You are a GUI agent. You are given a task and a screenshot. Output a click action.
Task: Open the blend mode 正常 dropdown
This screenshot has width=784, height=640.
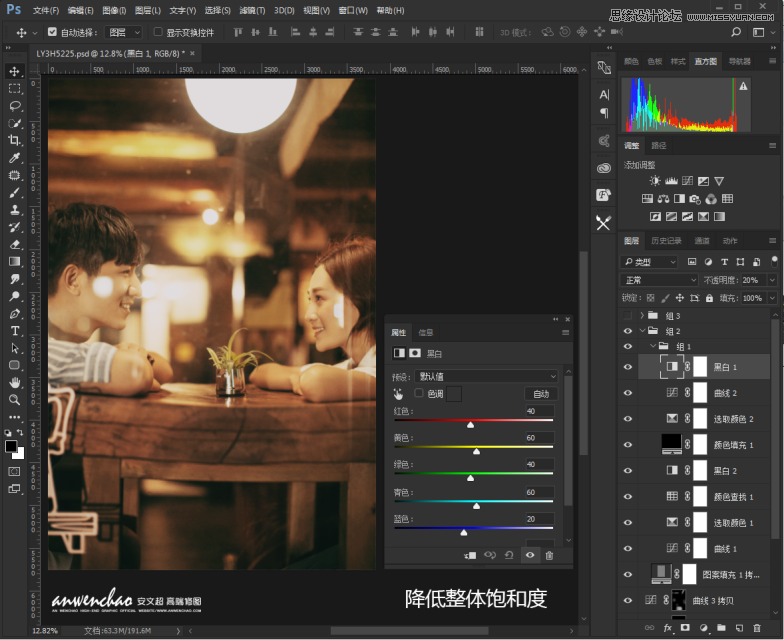coord(659,280)
